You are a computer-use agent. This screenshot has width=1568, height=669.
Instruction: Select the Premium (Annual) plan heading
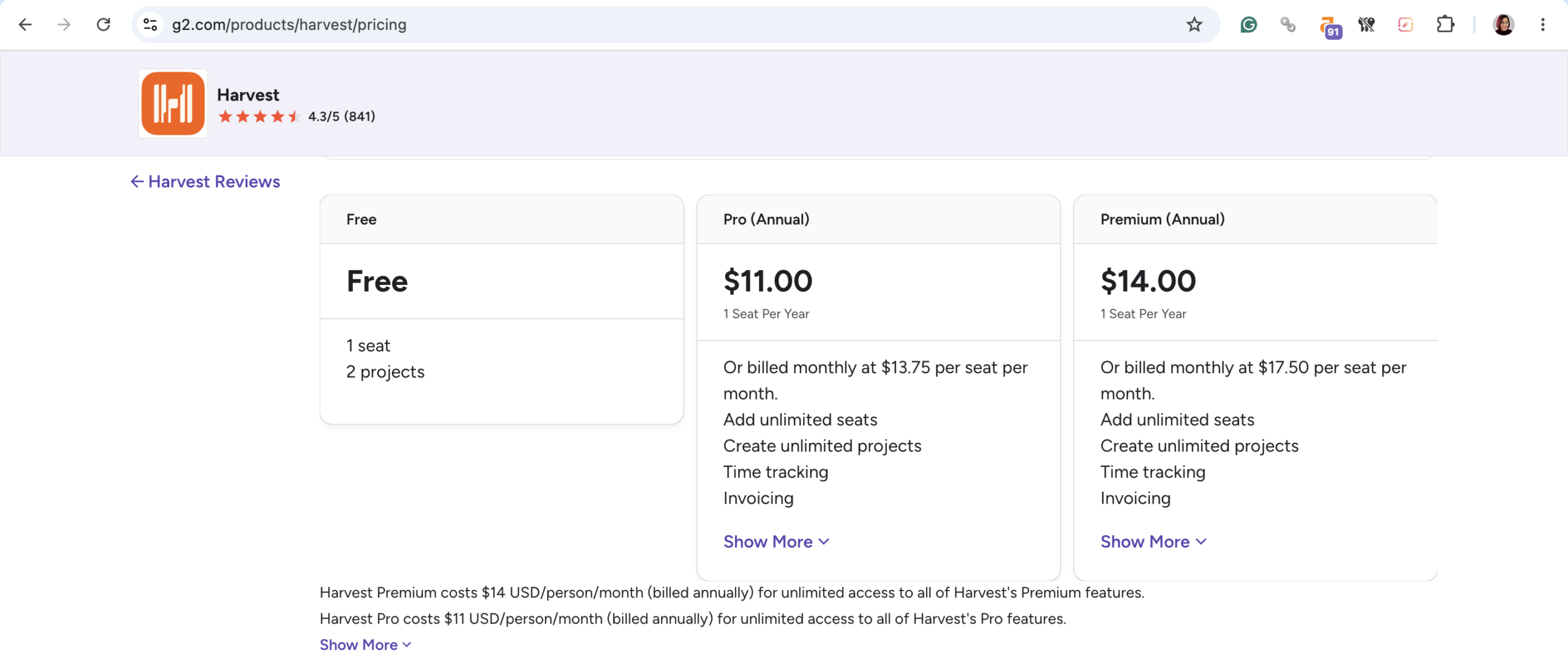tap(1163, 219)
